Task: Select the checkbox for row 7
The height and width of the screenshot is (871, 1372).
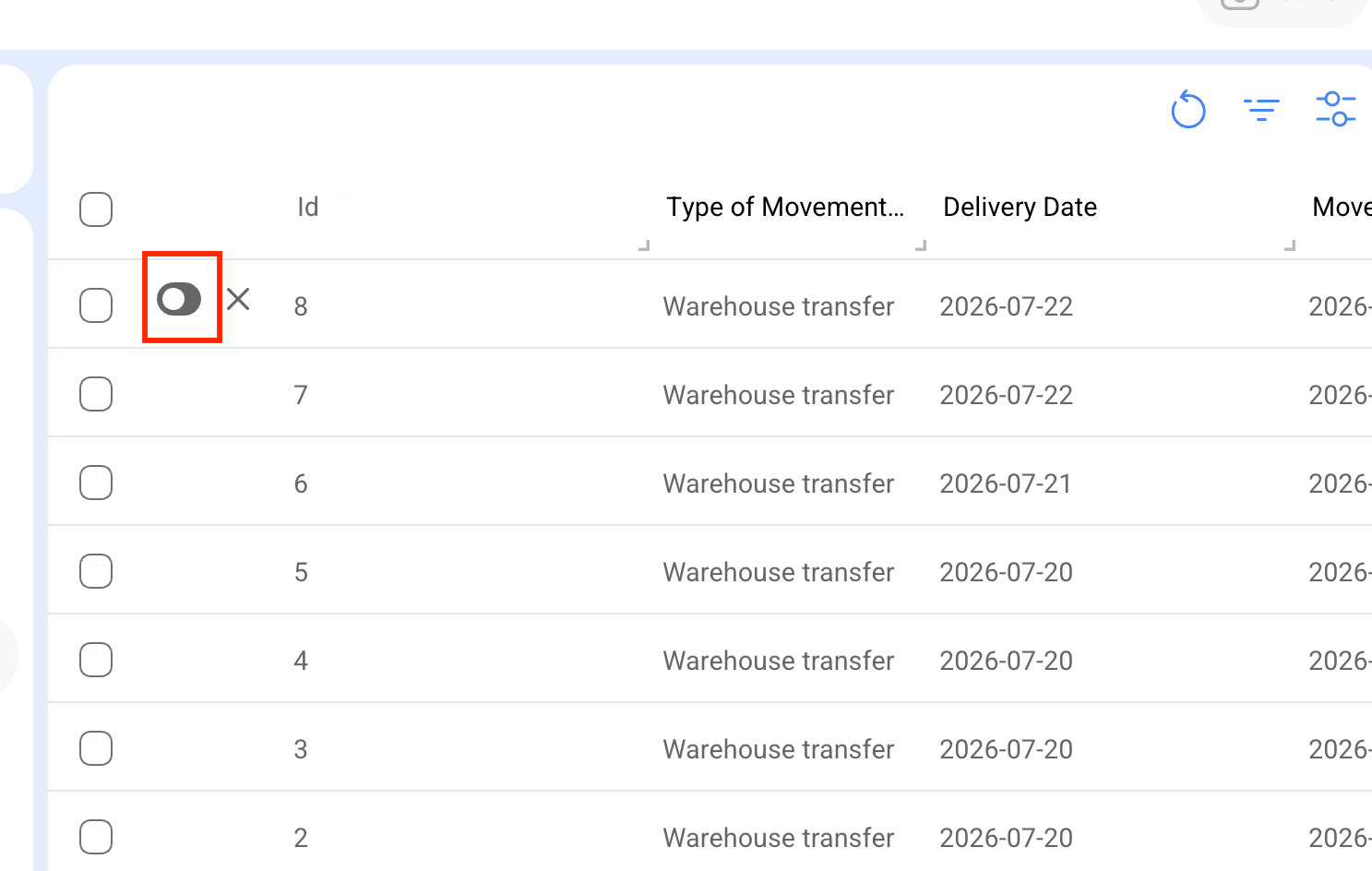Action: [96, 394]
